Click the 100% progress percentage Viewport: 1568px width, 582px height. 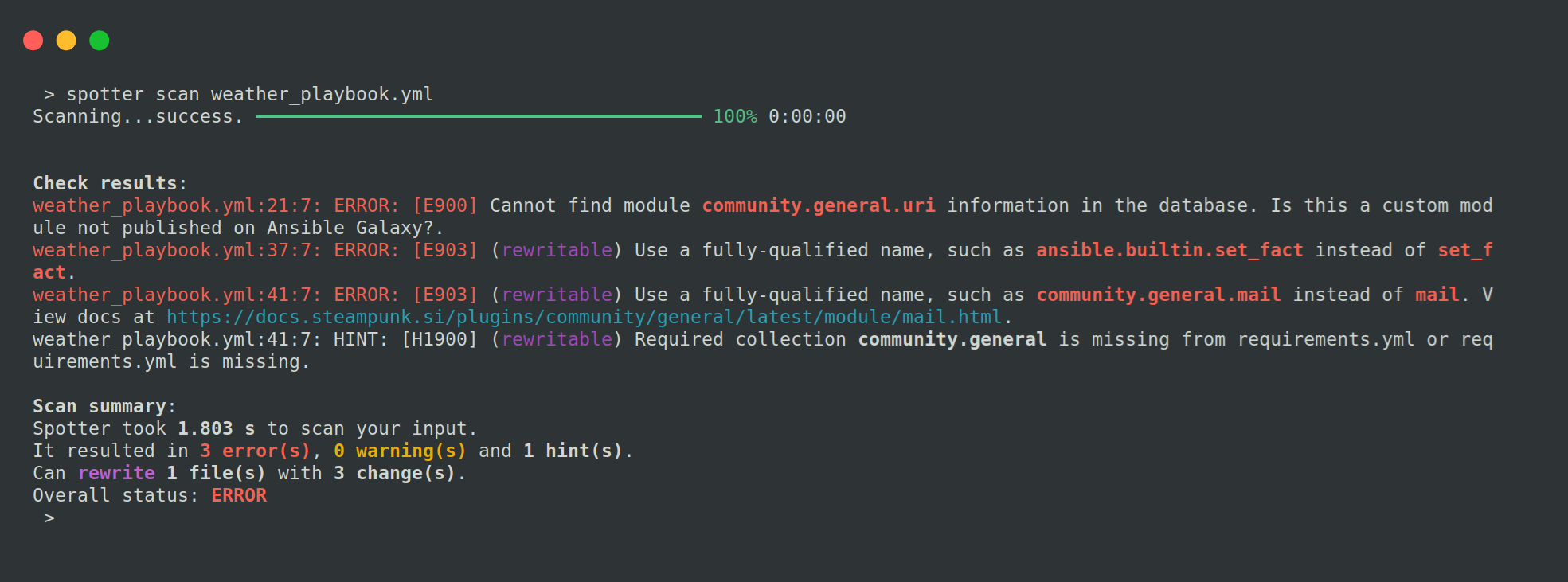[734, 117]
